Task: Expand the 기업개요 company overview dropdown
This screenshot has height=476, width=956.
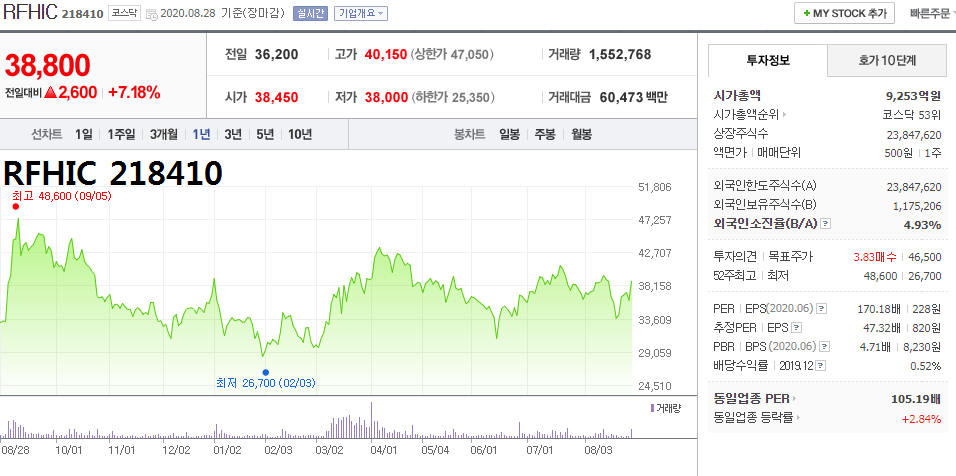Action: [x=360, y=13]
